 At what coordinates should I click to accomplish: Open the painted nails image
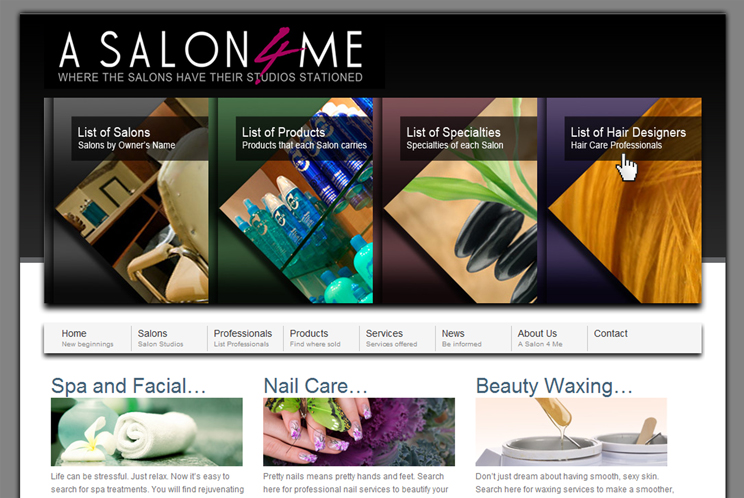pos(359,432)
